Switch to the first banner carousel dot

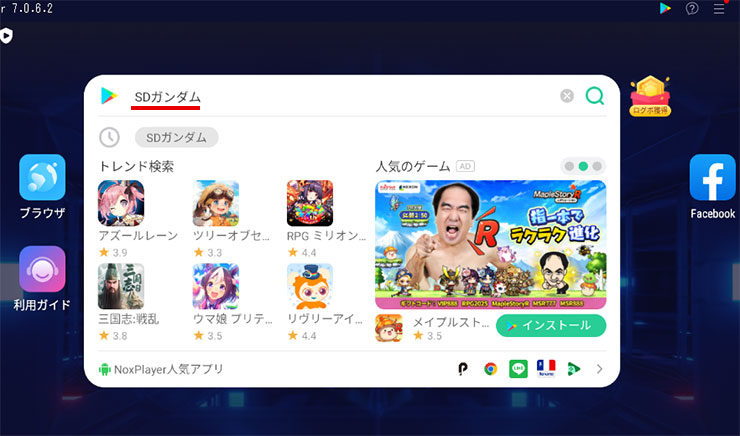pos(569,166)
